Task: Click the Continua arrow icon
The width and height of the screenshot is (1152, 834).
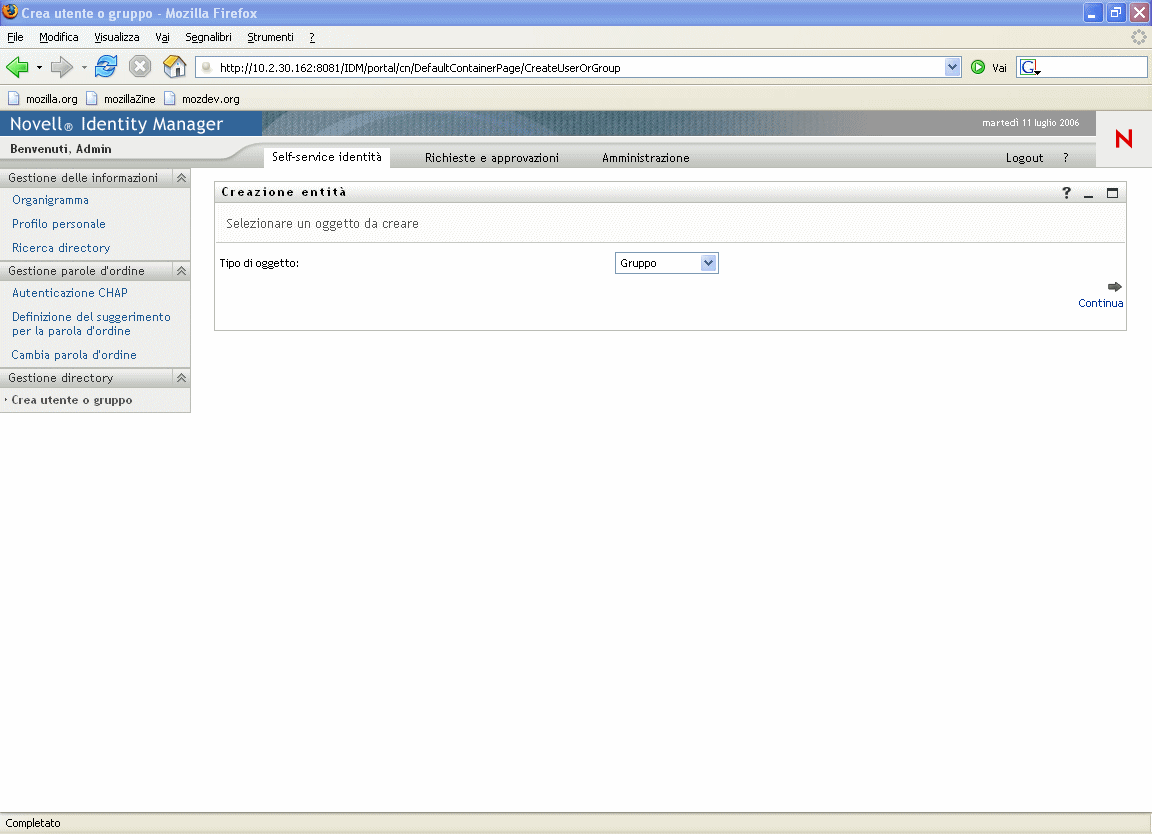Action: pos(1115,287)
